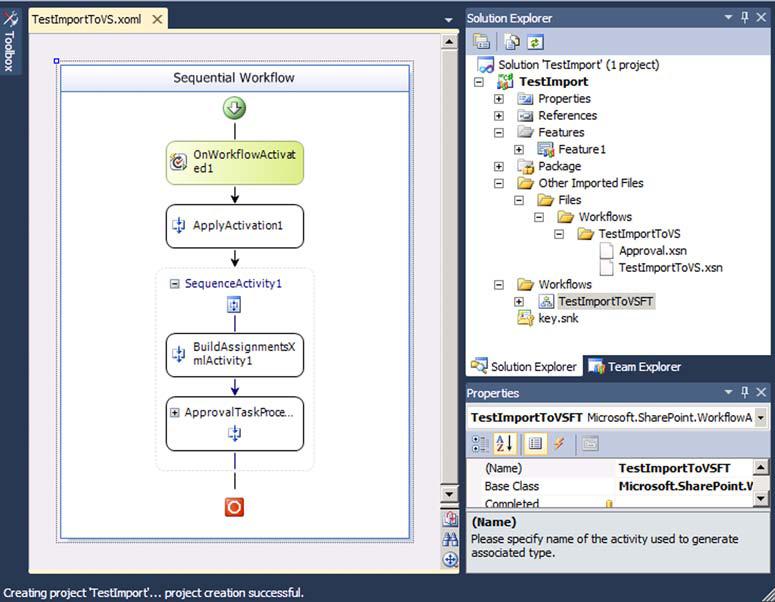Click the workflow view icon above binoculars
The image size is (775, 602).
(450, 518)
